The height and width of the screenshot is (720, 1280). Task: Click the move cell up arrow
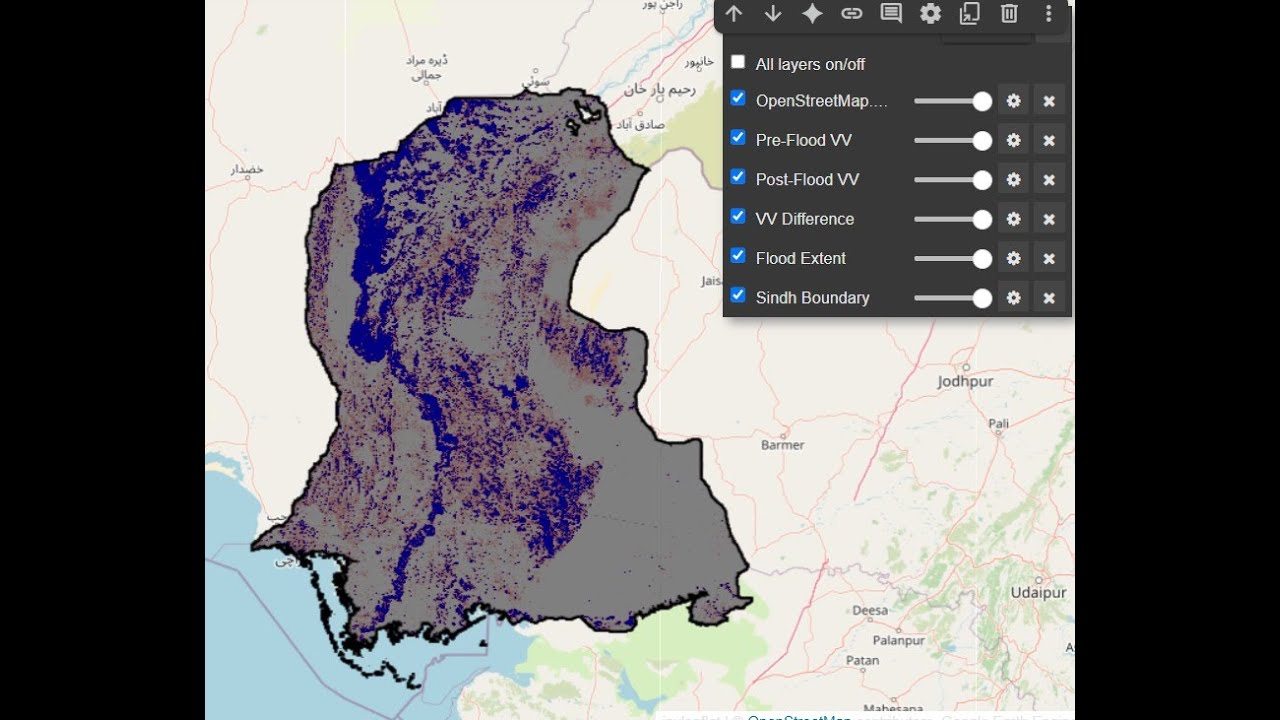[734, 13]
